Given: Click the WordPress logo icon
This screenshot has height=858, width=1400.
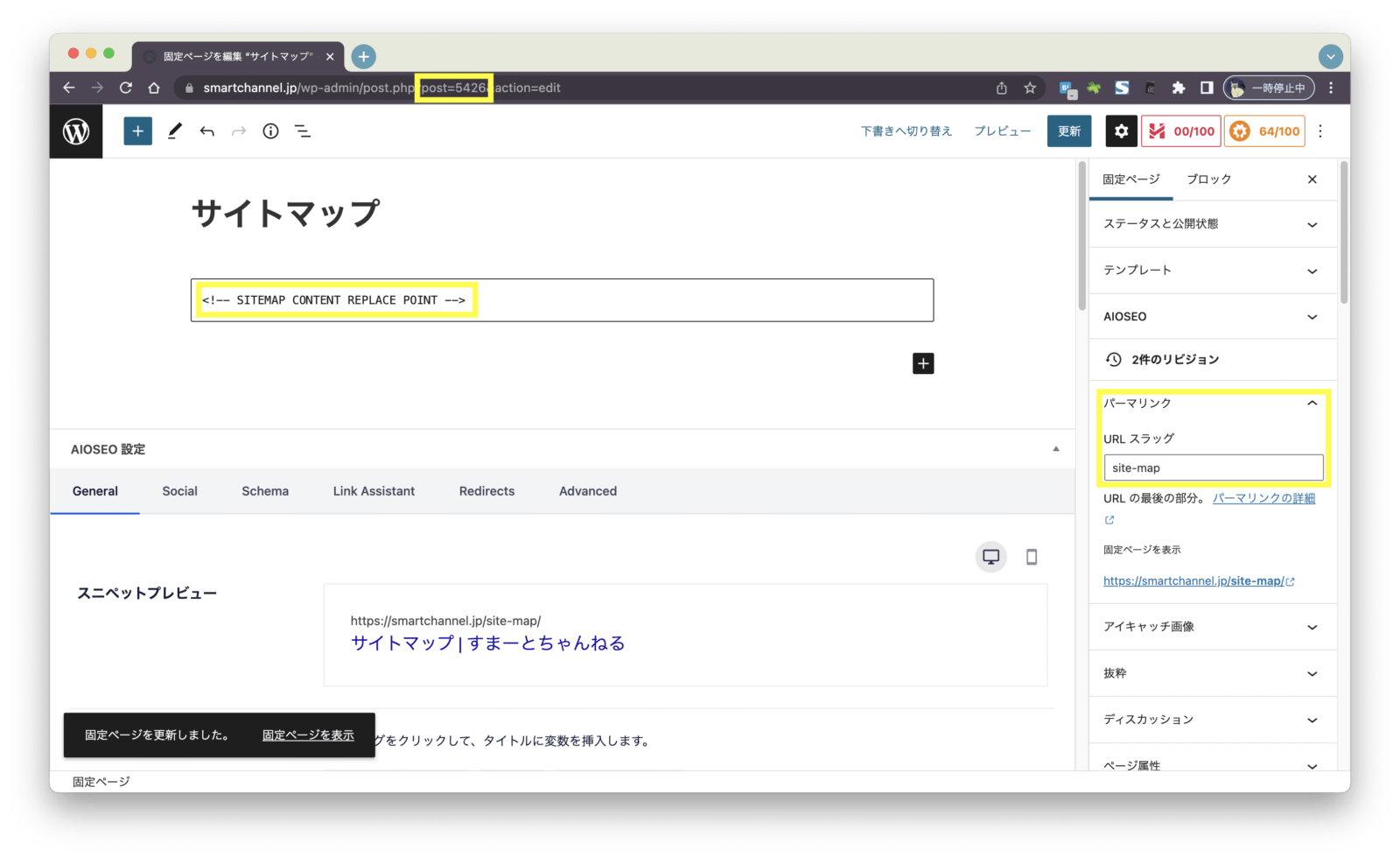Looking at the screenshot, I should 76,131.
